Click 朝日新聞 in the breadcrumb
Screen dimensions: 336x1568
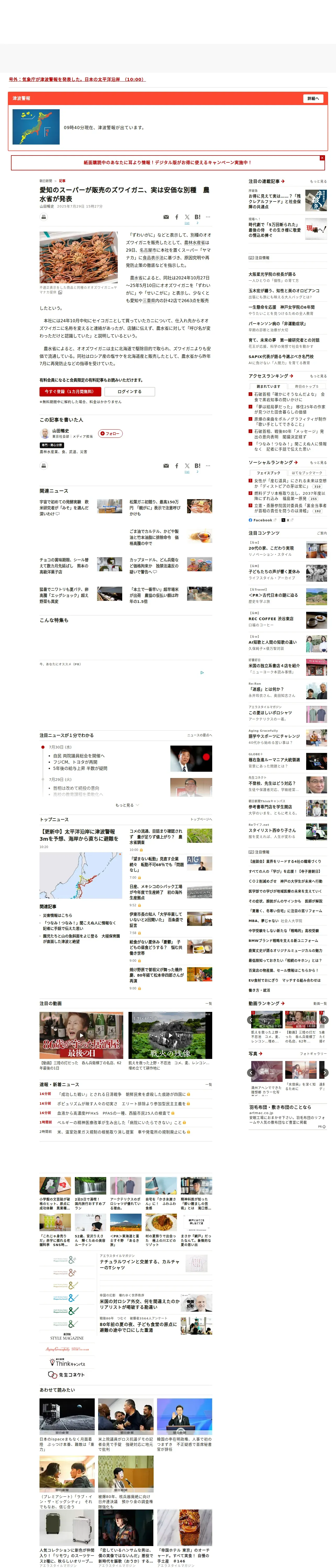46,181
